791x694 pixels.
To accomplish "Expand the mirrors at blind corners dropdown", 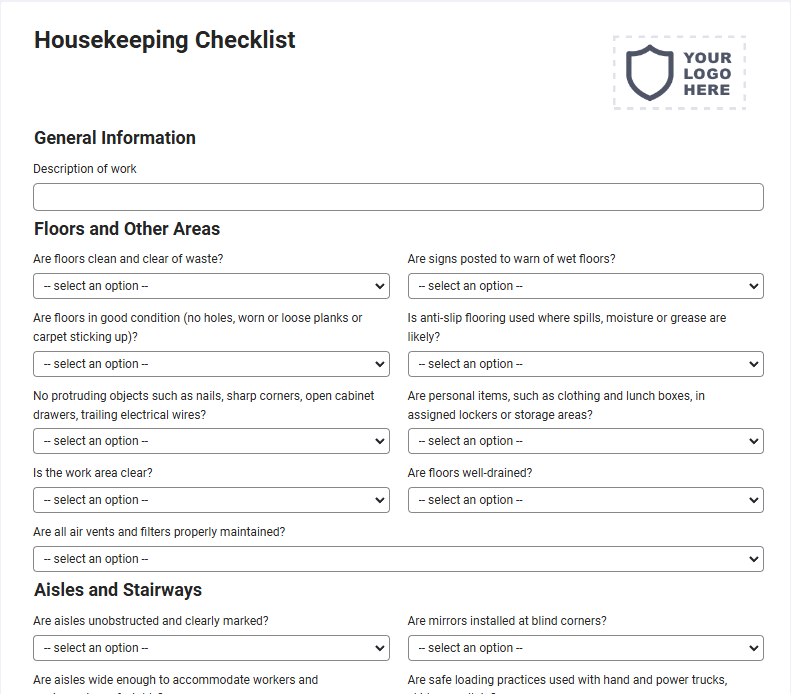I will coord(586,648).
